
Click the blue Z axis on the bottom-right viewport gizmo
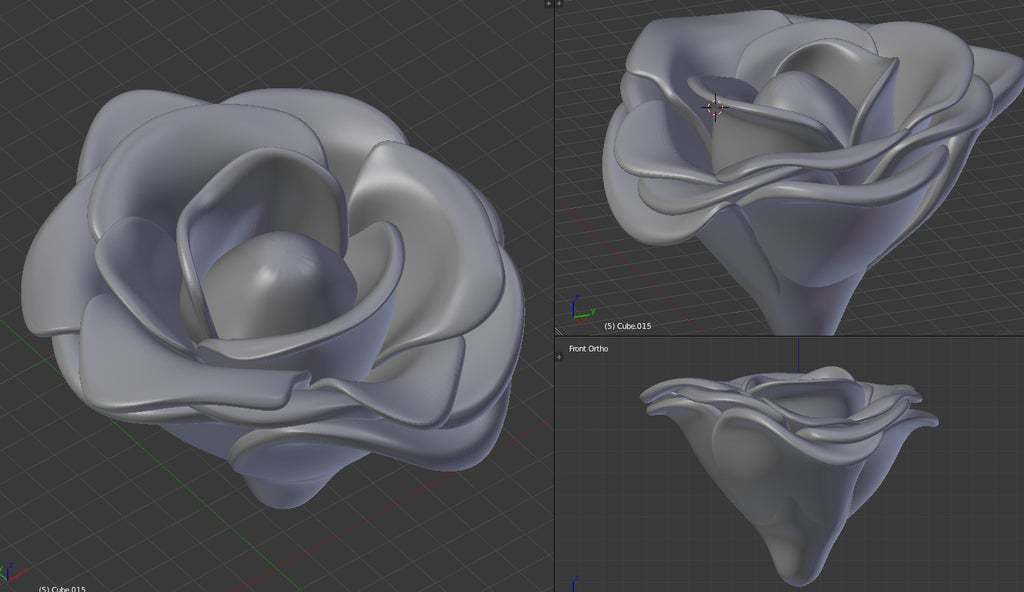pos(573,583)
